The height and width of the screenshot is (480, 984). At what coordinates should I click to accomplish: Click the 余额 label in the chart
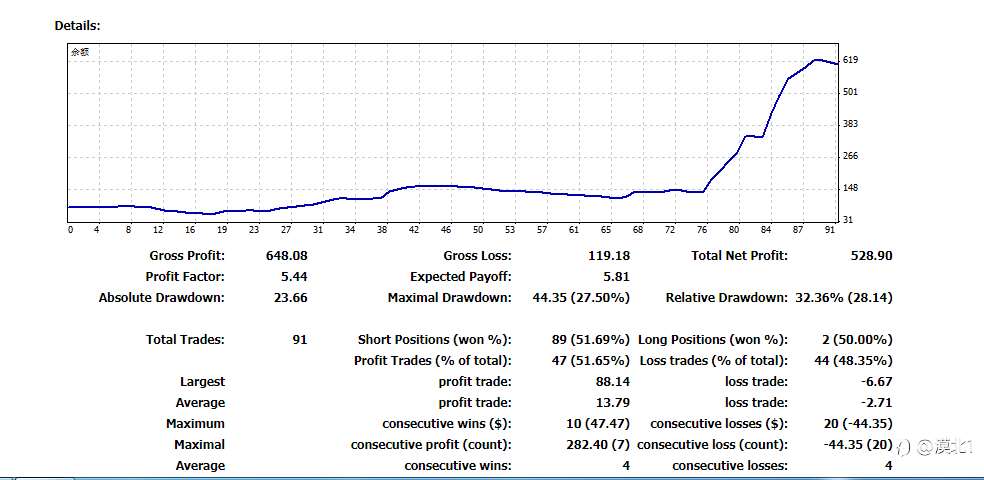80,53
